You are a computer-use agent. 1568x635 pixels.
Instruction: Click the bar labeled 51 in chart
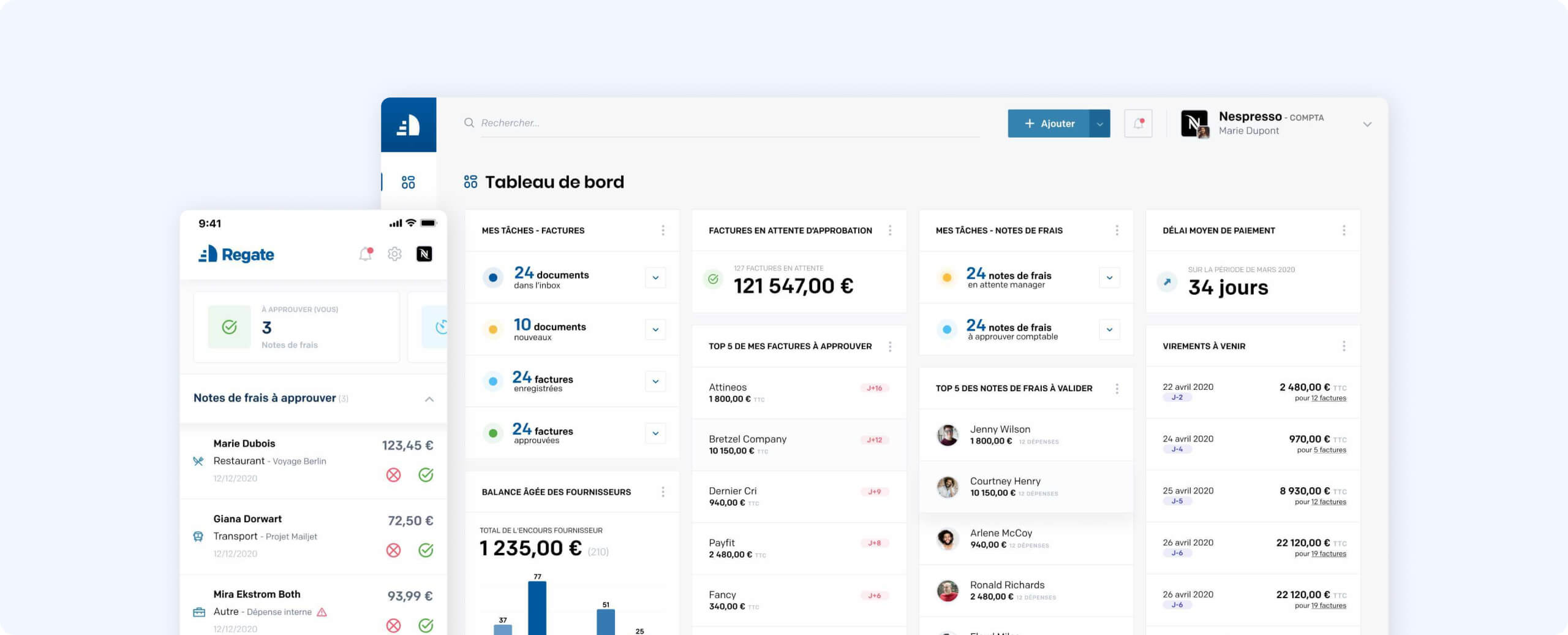[x=606, y=622]
